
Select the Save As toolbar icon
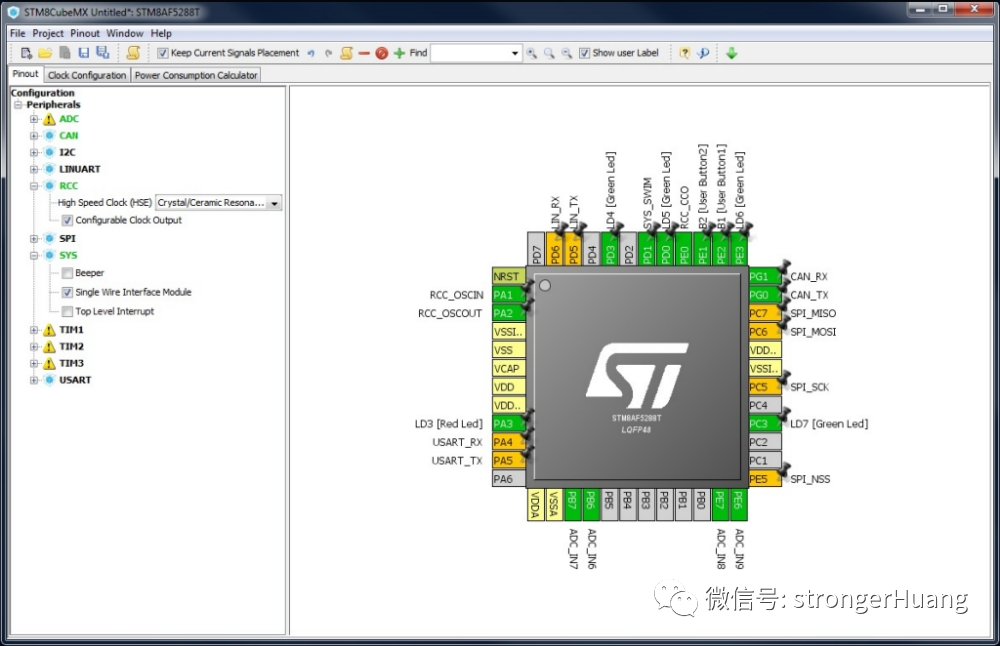click(103, 52)
